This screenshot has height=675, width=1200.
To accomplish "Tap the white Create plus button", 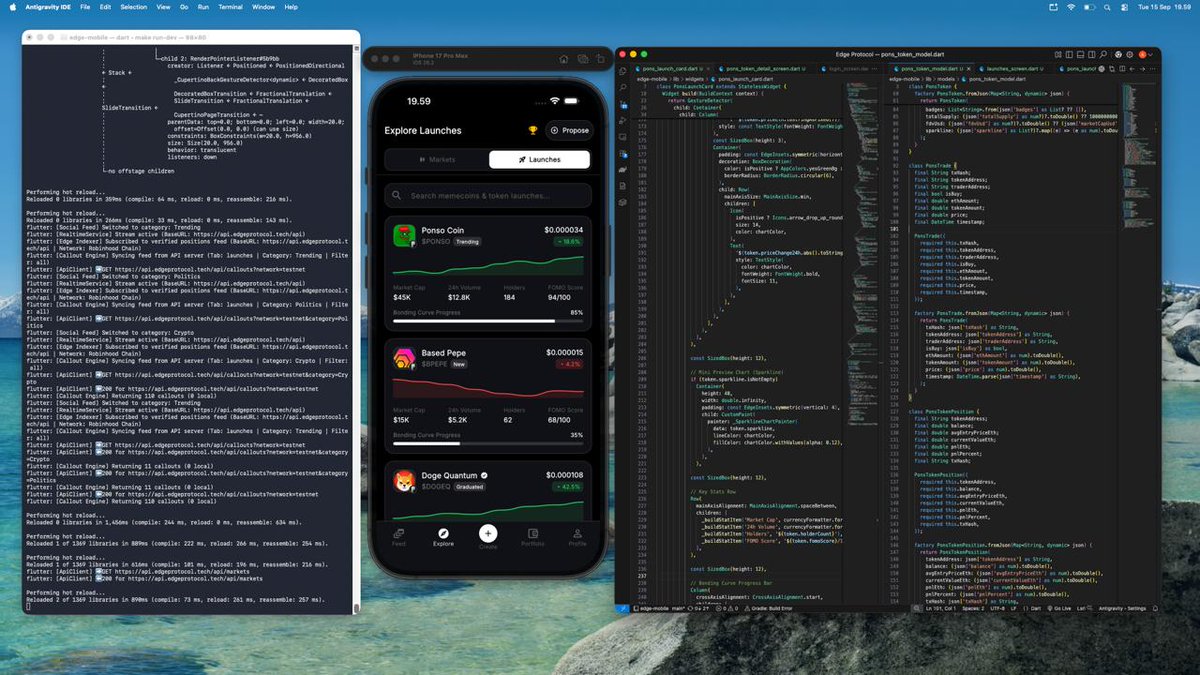I will pos(488,533).
